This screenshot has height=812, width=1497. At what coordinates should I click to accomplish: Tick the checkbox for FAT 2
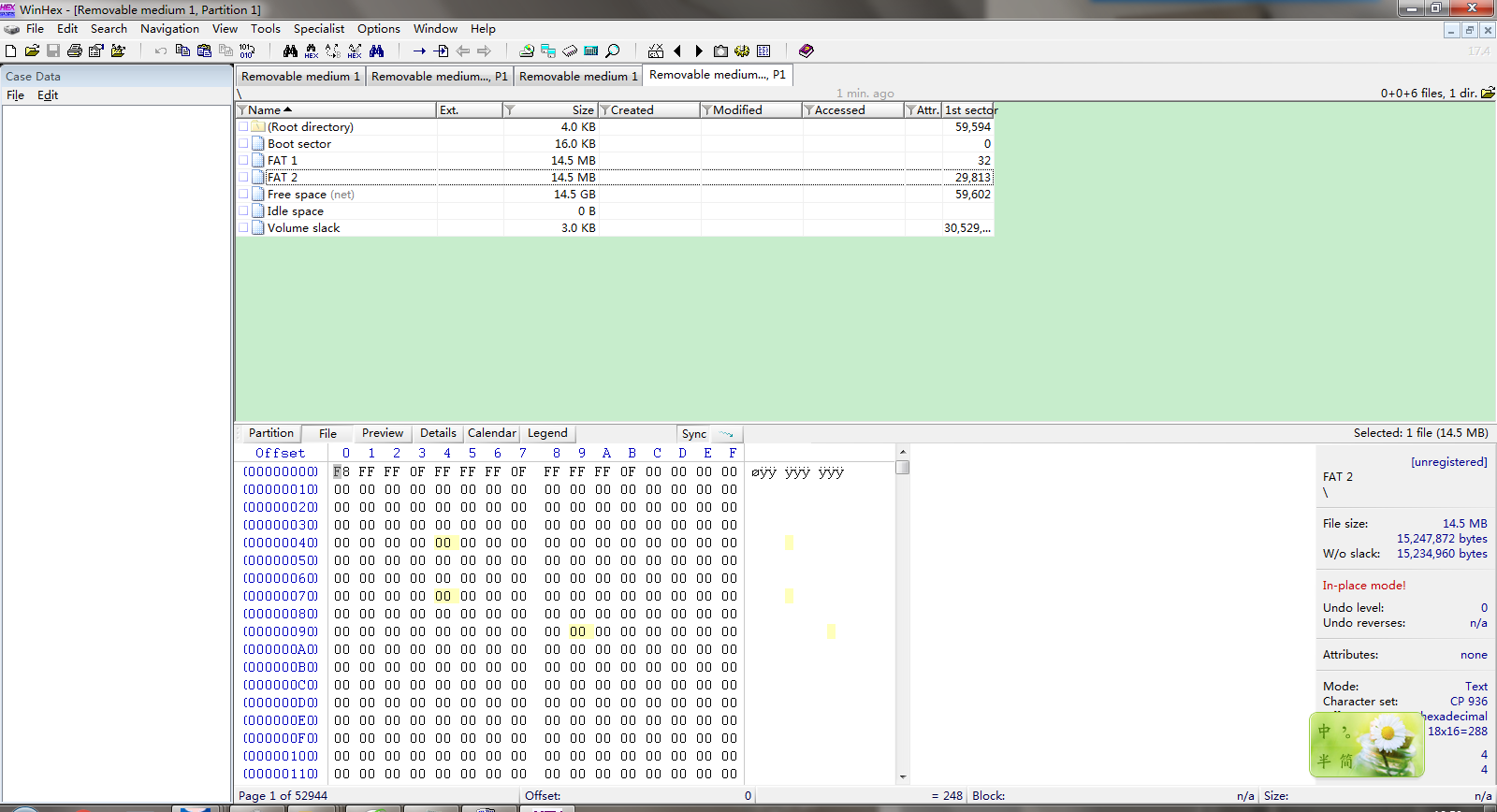click(243, 177)
